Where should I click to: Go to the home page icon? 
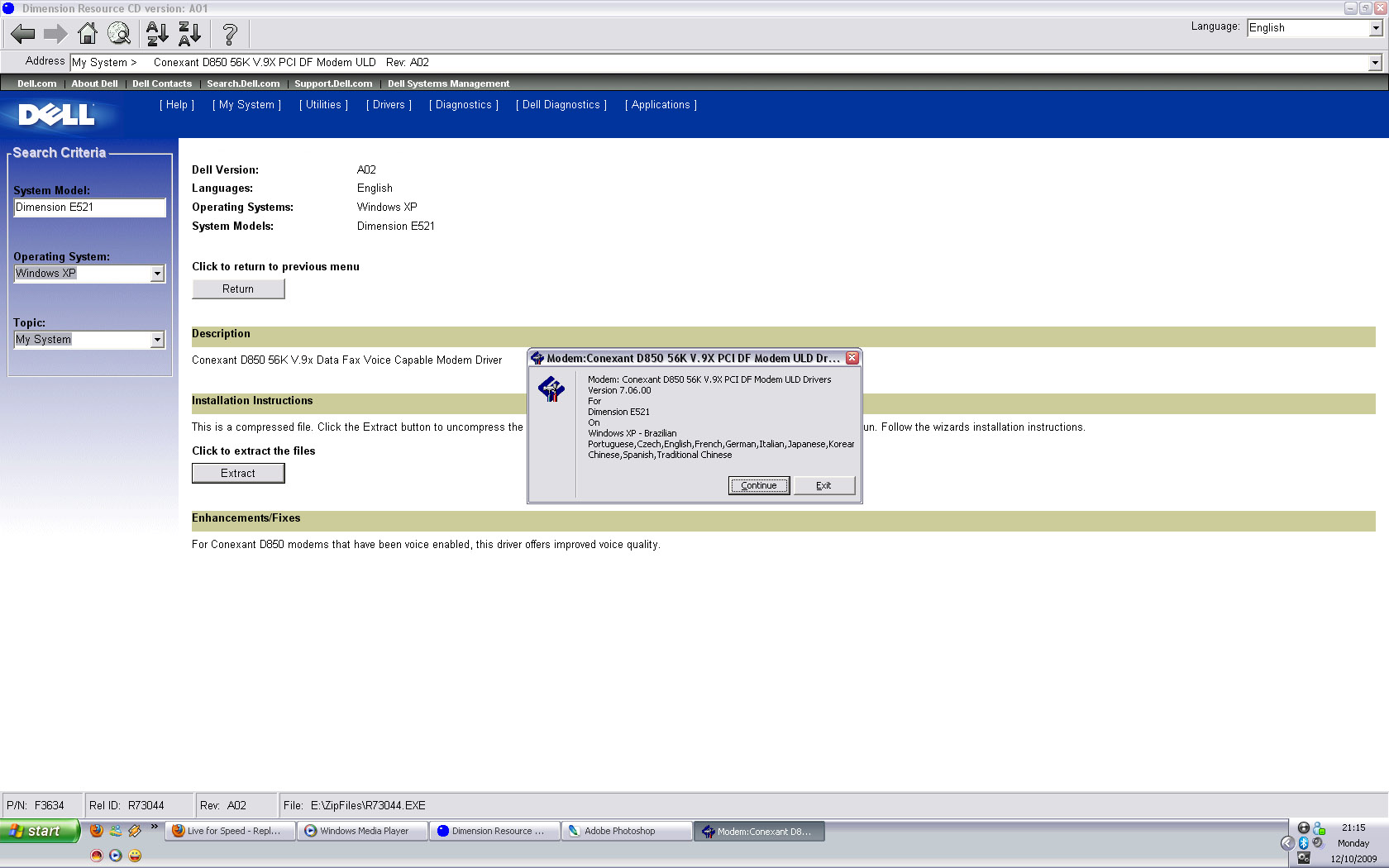[87, 34]
